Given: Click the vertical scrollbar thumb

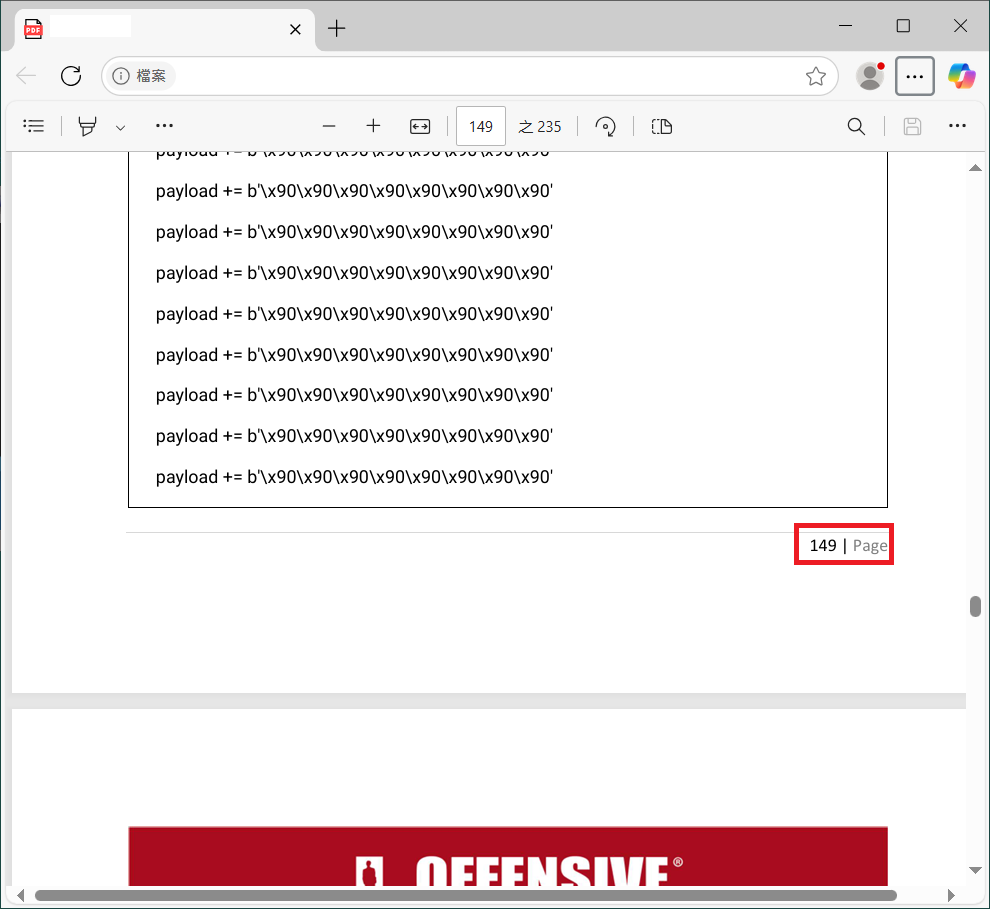Looking at the screenshot, I should tap(975, 606).
